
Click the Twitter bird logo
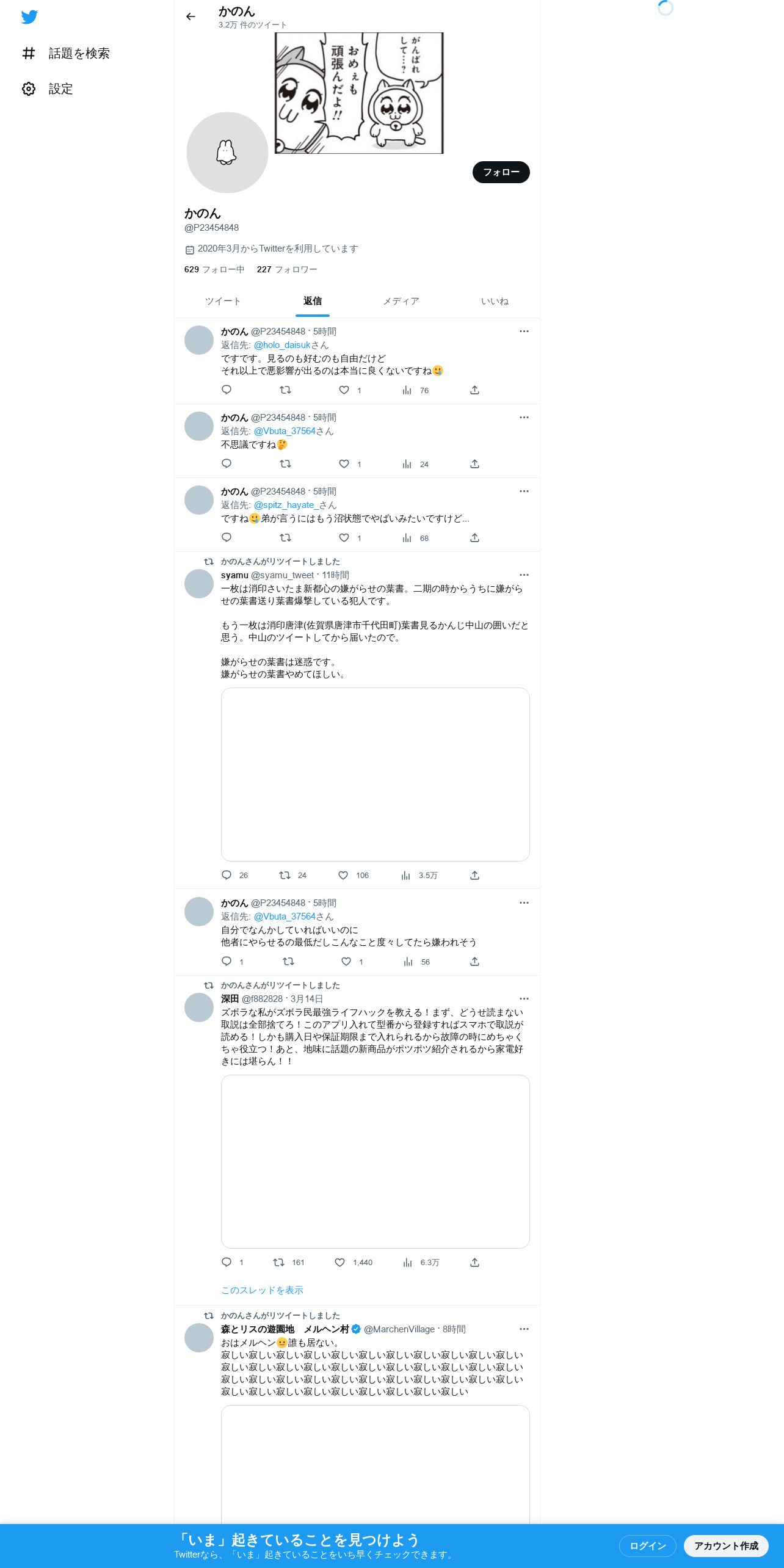tap(29, 17)
